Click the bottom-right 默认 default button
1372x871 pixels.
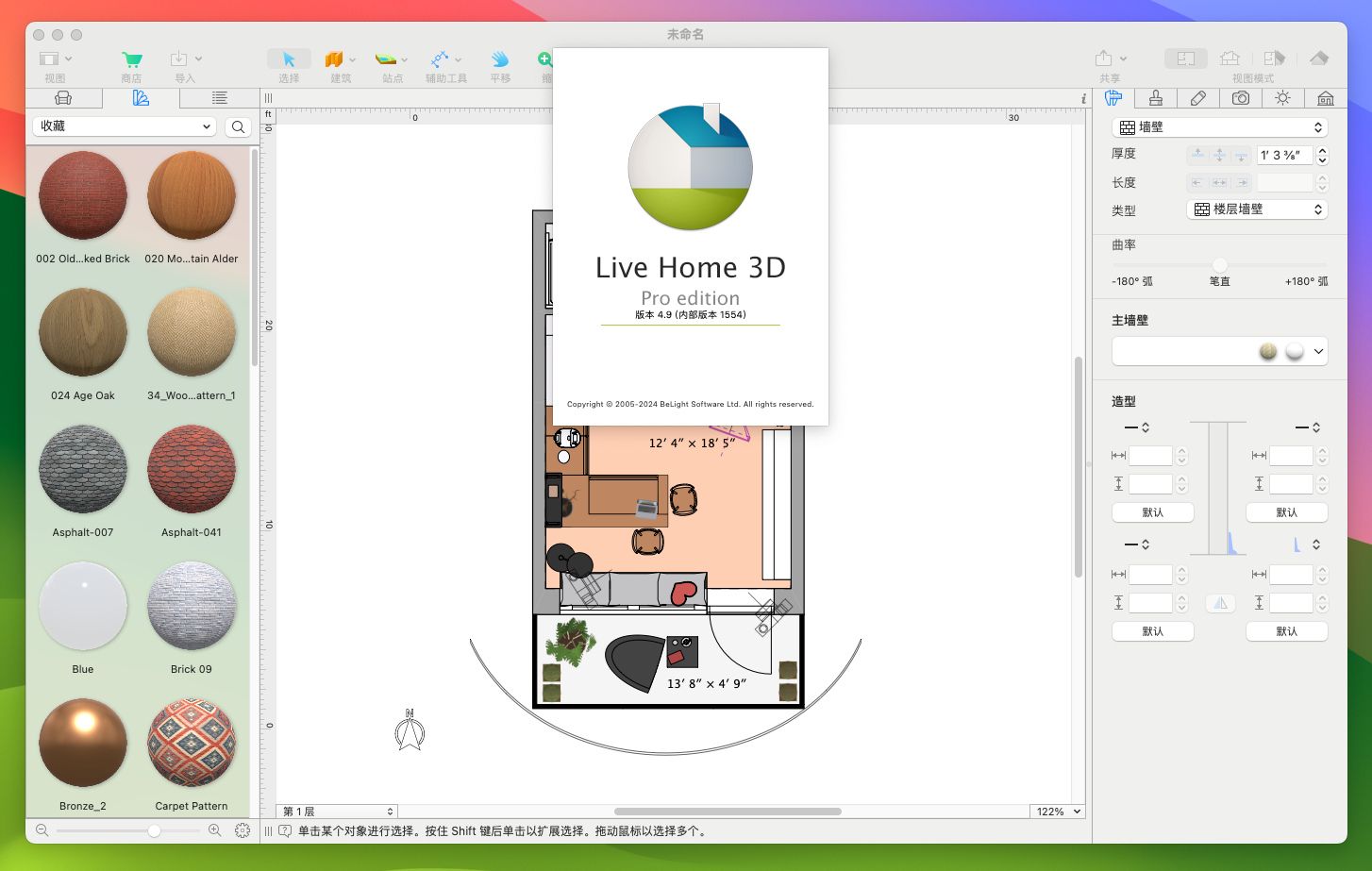(x=1287, y=631)
